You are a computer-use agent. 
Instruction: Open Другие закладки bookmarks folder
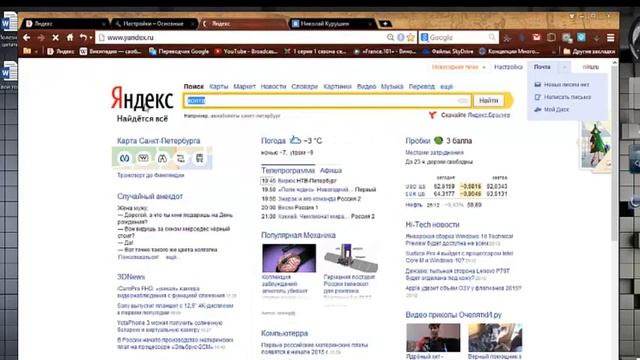pos(589,51)
